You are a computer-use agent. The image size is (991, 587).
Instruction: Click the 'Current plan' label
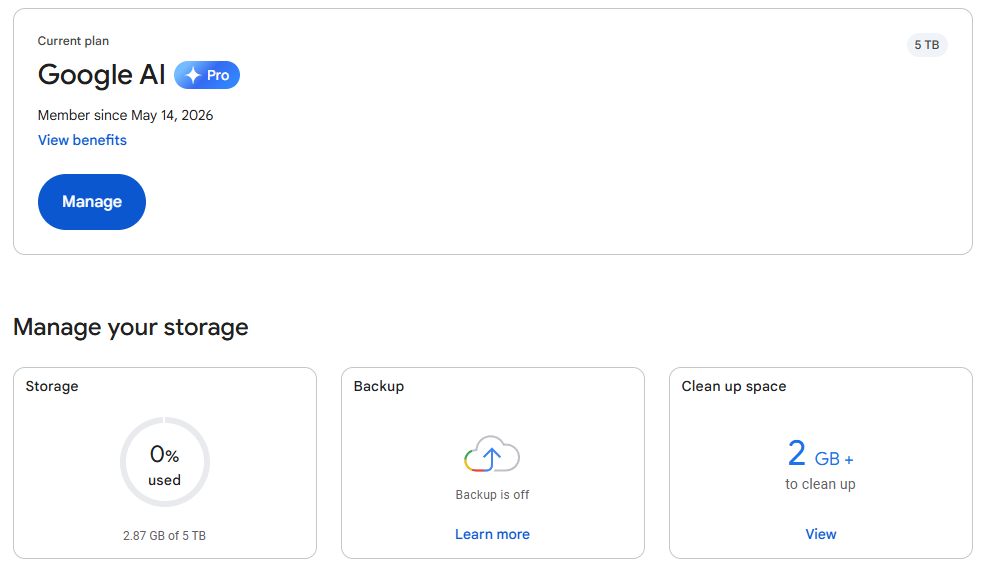click(73, 41)
